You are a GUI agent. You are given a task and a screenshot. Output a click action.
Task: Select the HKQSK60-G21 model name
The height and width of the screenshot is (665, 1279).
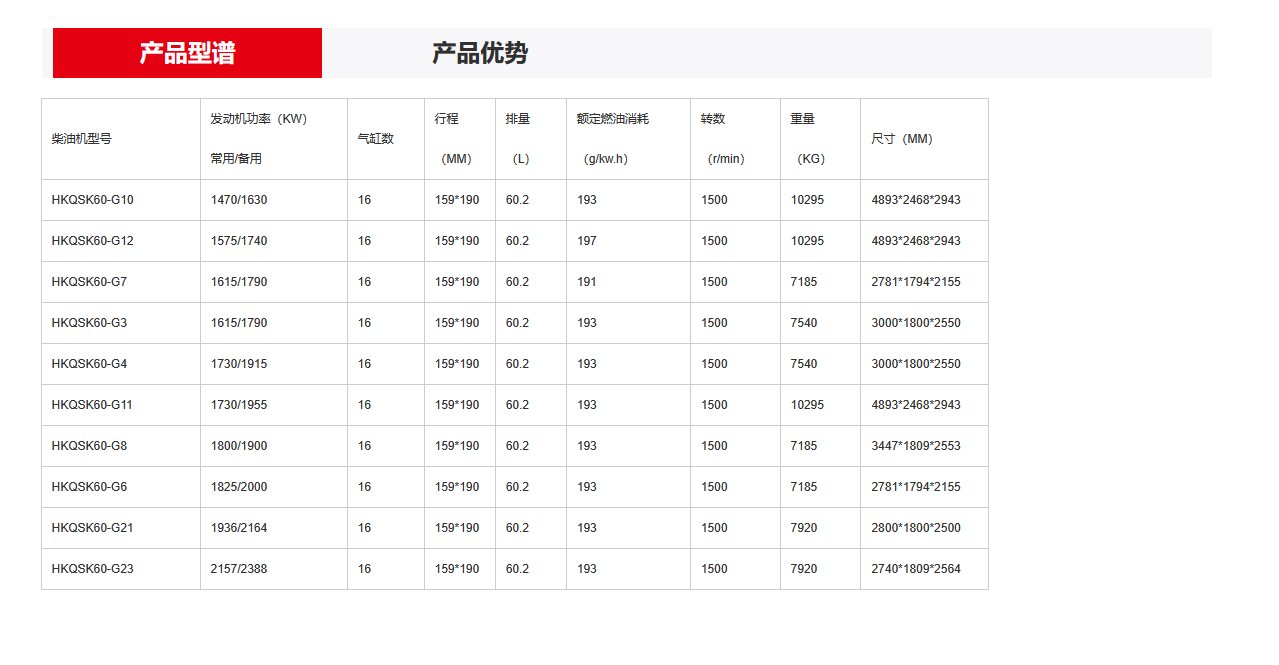[93, 528]
